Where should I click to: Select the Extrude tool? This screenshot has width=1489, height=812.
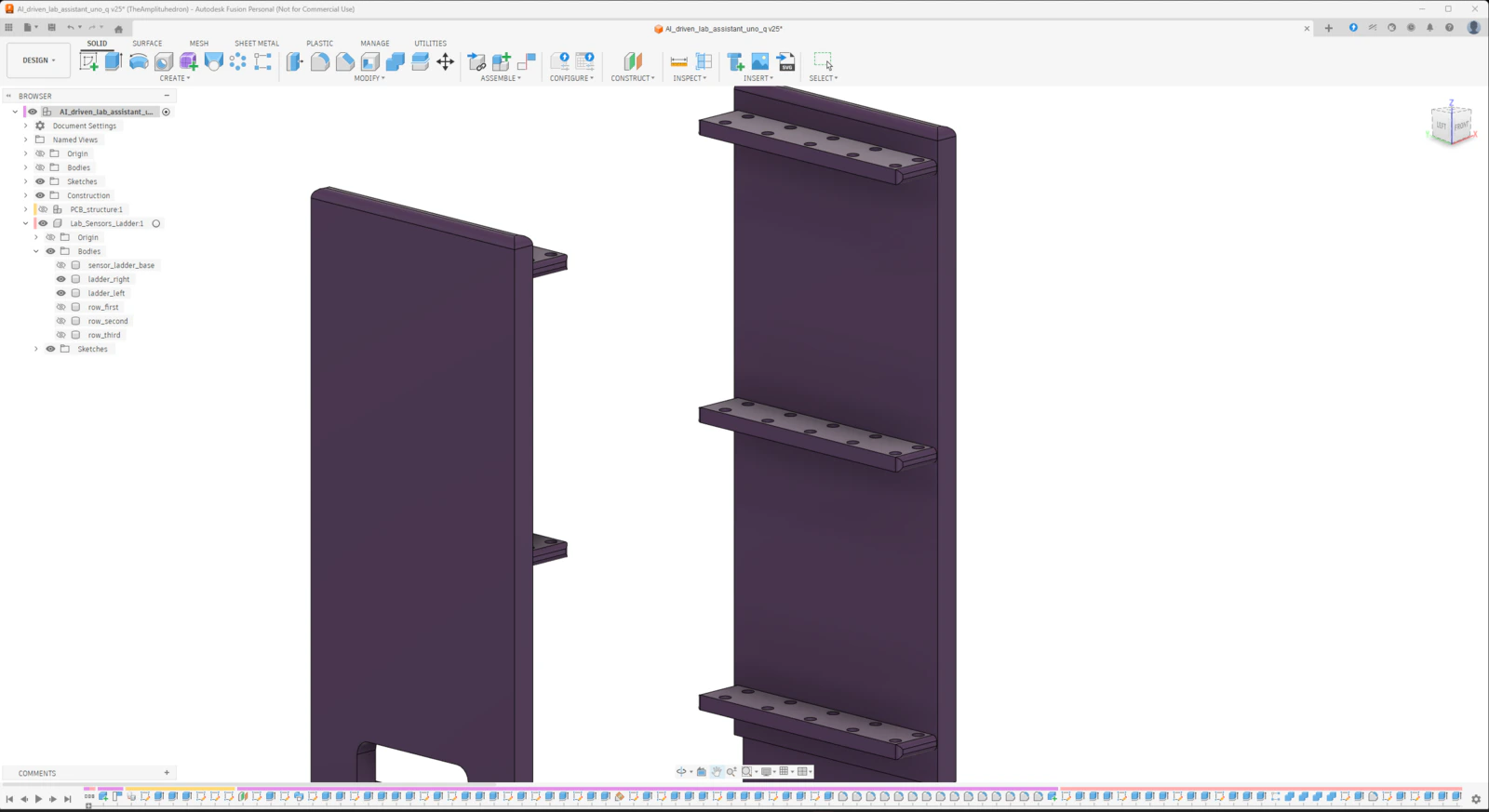(114, 61)
